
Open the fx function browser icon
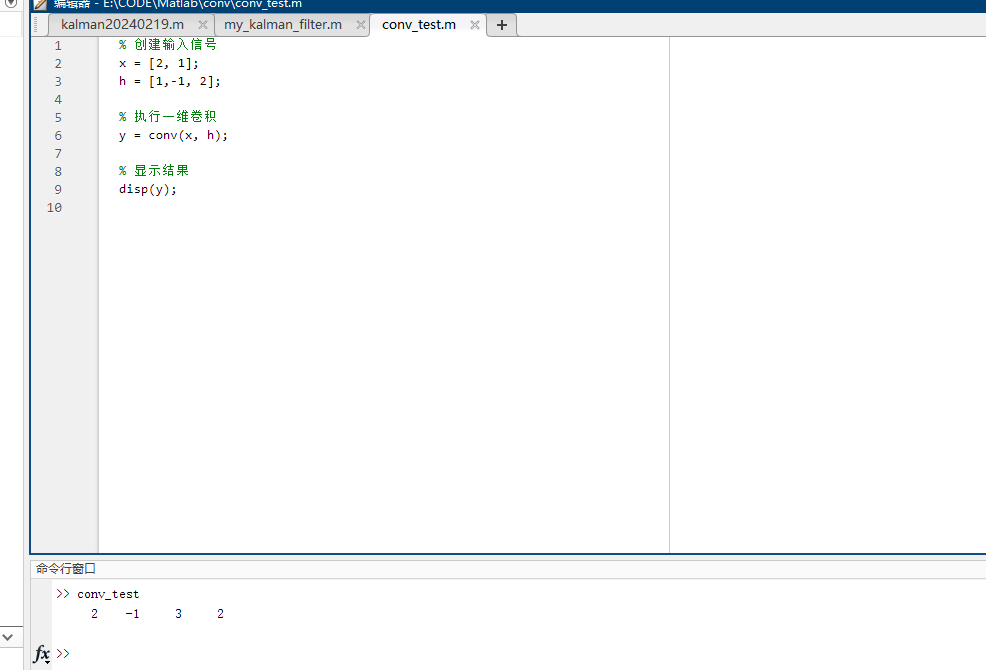point(42,654)
